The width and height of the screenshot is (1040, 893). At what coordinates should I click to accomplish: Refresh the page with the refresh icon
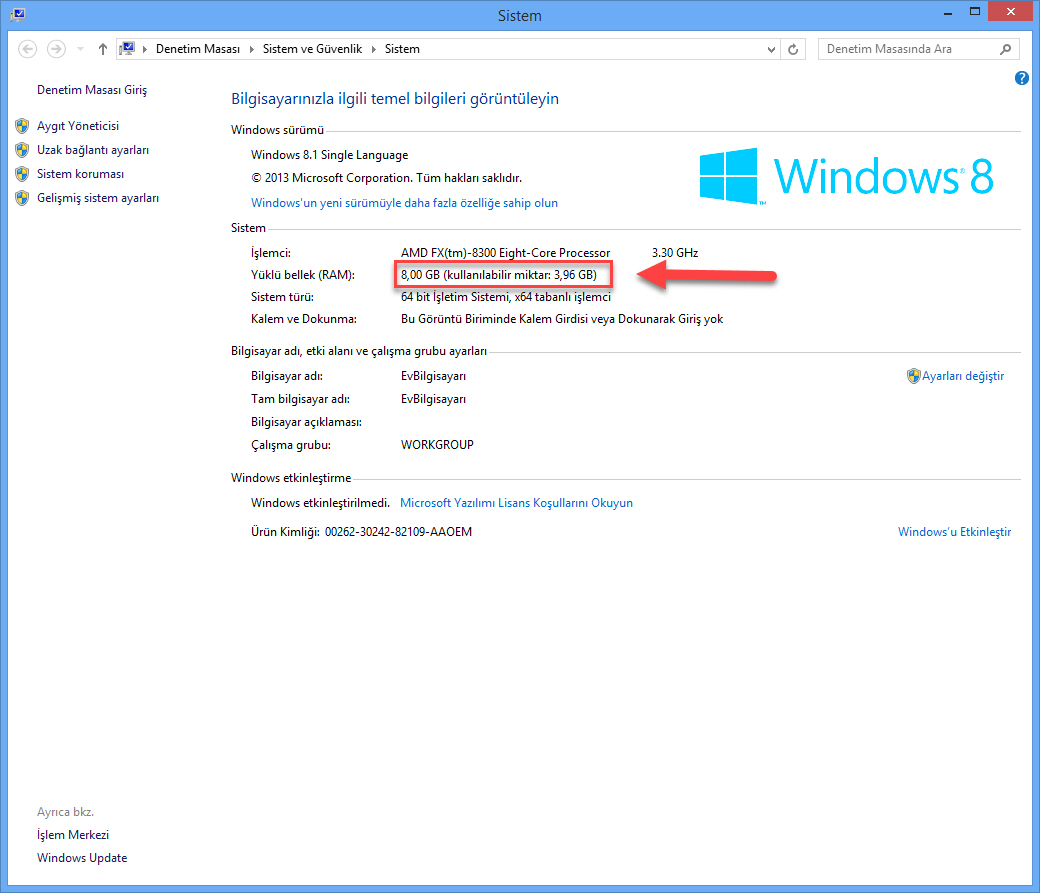pos(793,49)
